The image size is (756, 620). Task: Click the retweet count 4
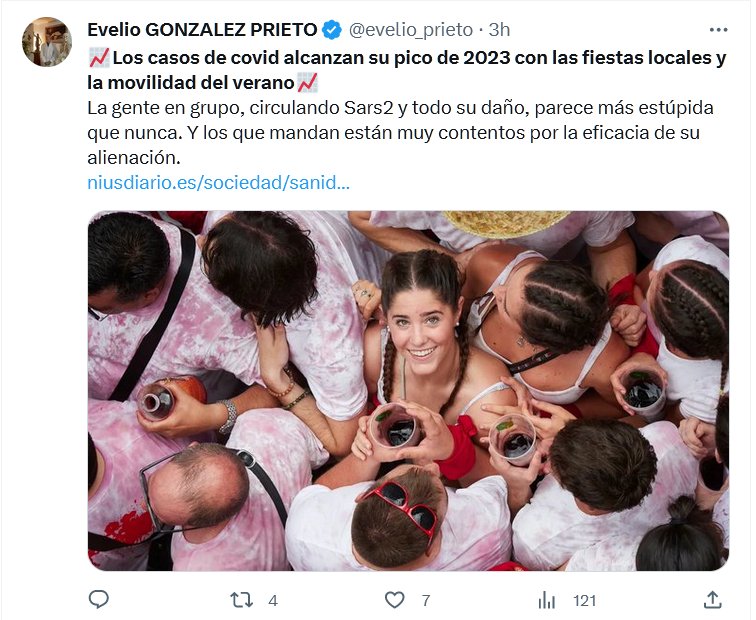tap(273, 601)
